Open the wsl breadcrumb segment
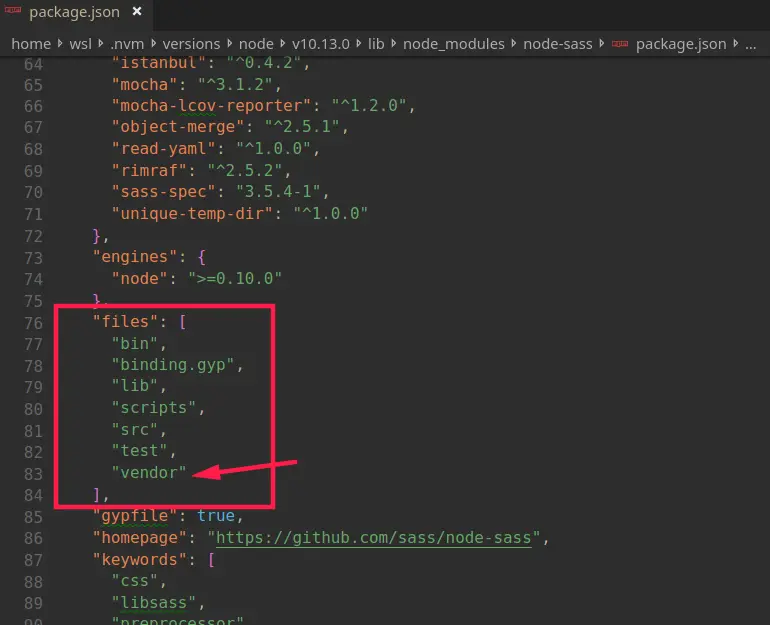The image size is (770, 625). (x=81, y=44)
